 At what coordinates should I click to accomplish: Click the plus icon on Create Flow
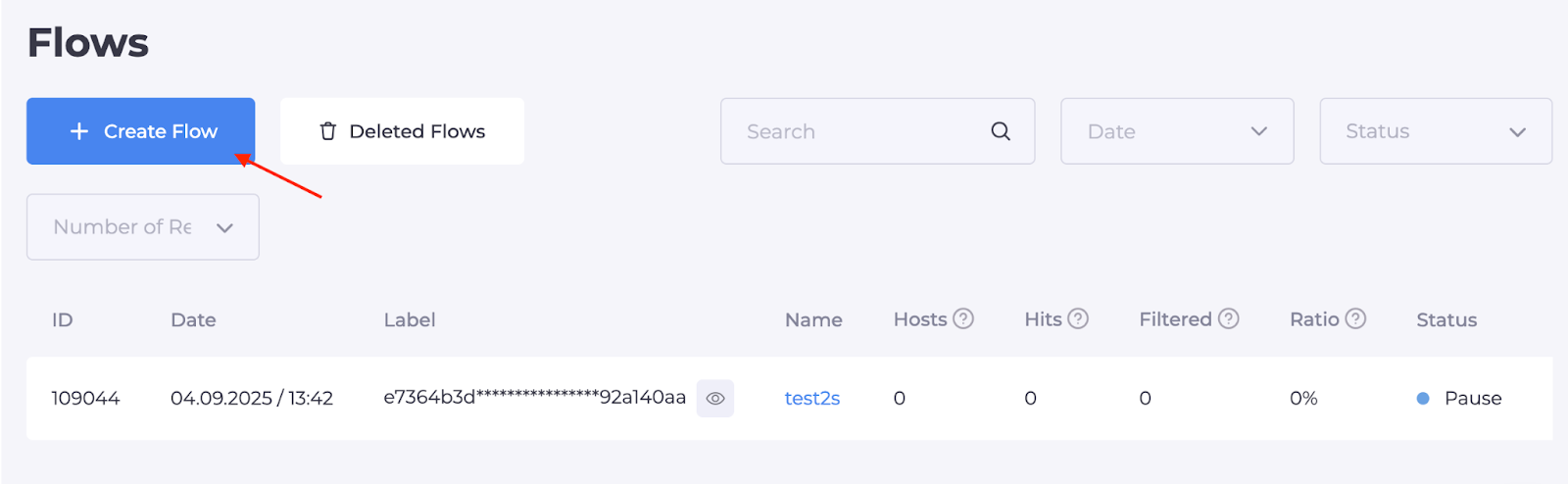79,131
